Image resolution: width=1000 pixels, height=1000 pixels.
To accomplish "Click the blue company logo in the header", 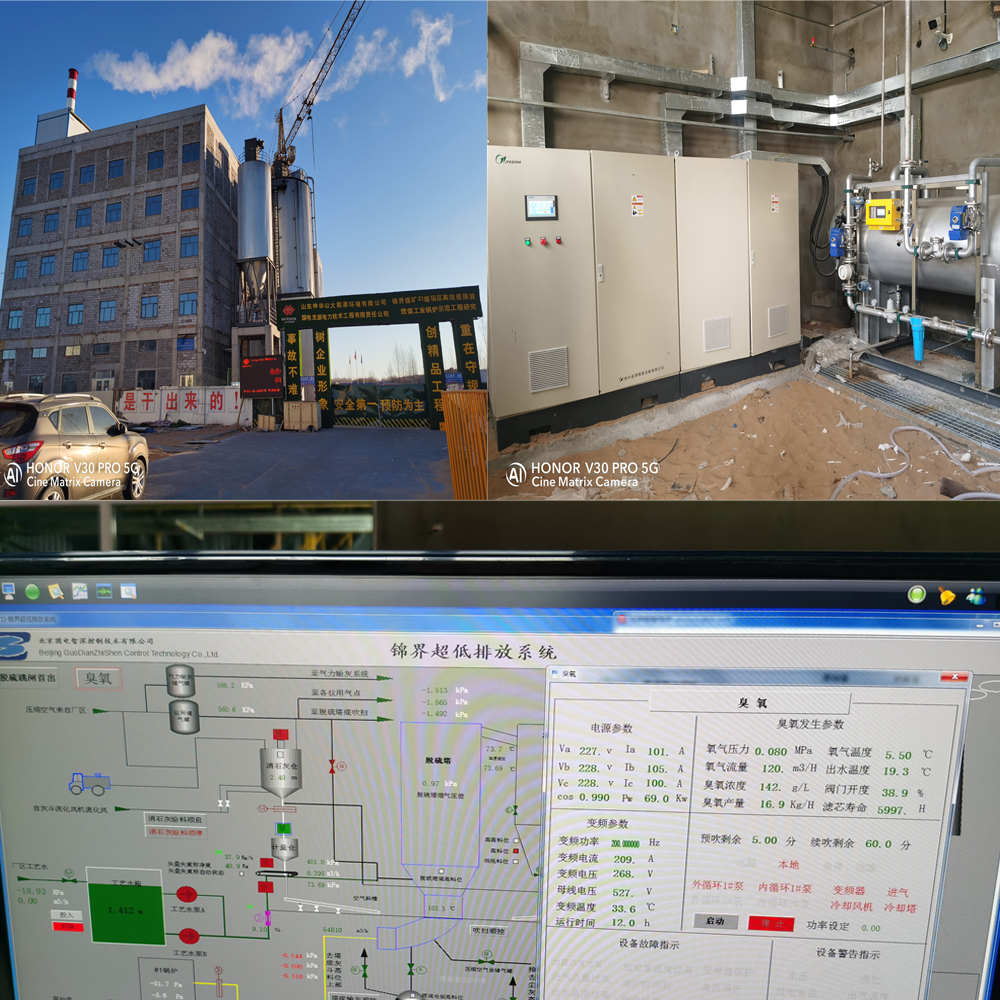I will [14, 646].
